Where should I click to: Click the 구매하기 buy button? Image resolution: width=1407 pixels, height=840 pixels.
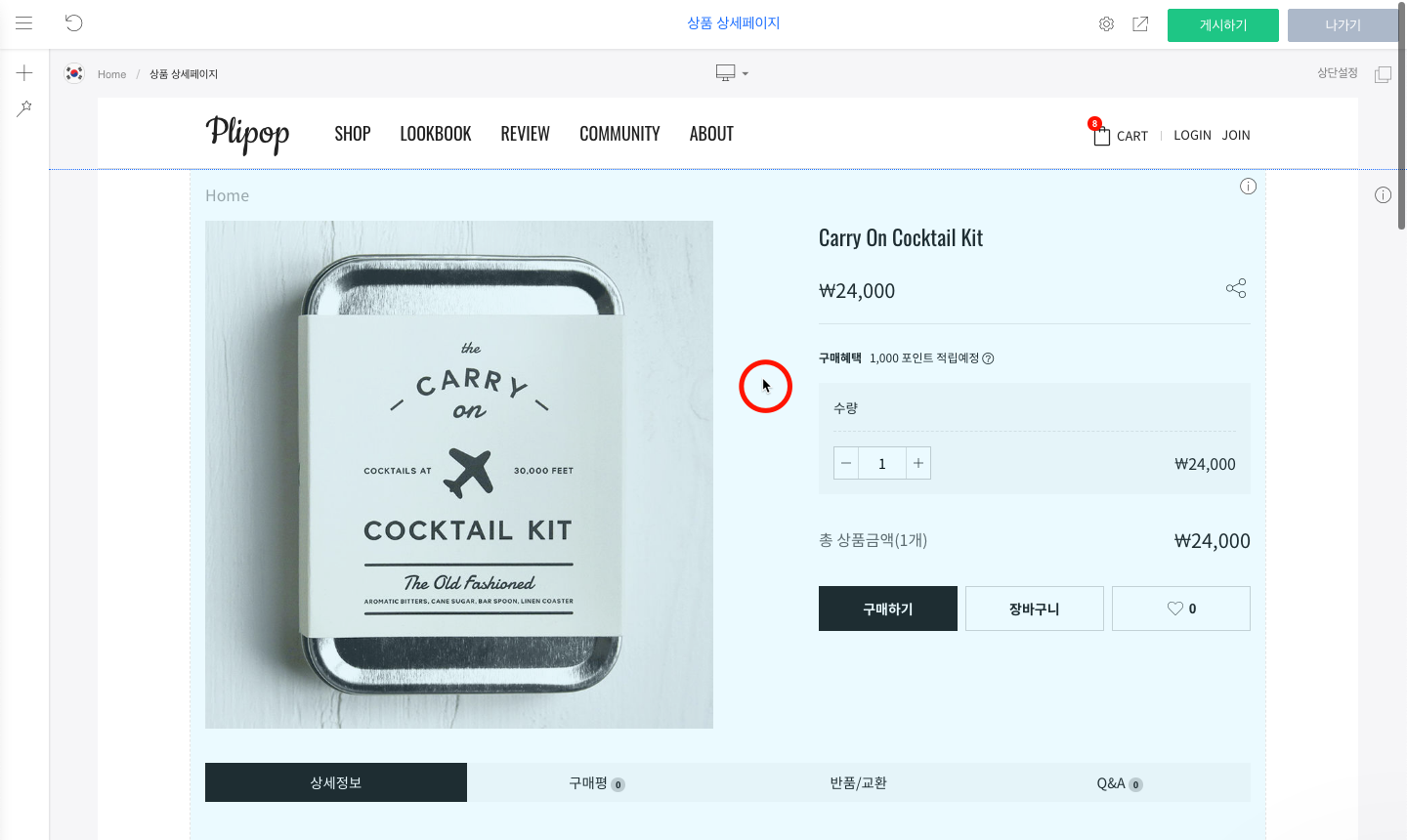click(888, 609)
